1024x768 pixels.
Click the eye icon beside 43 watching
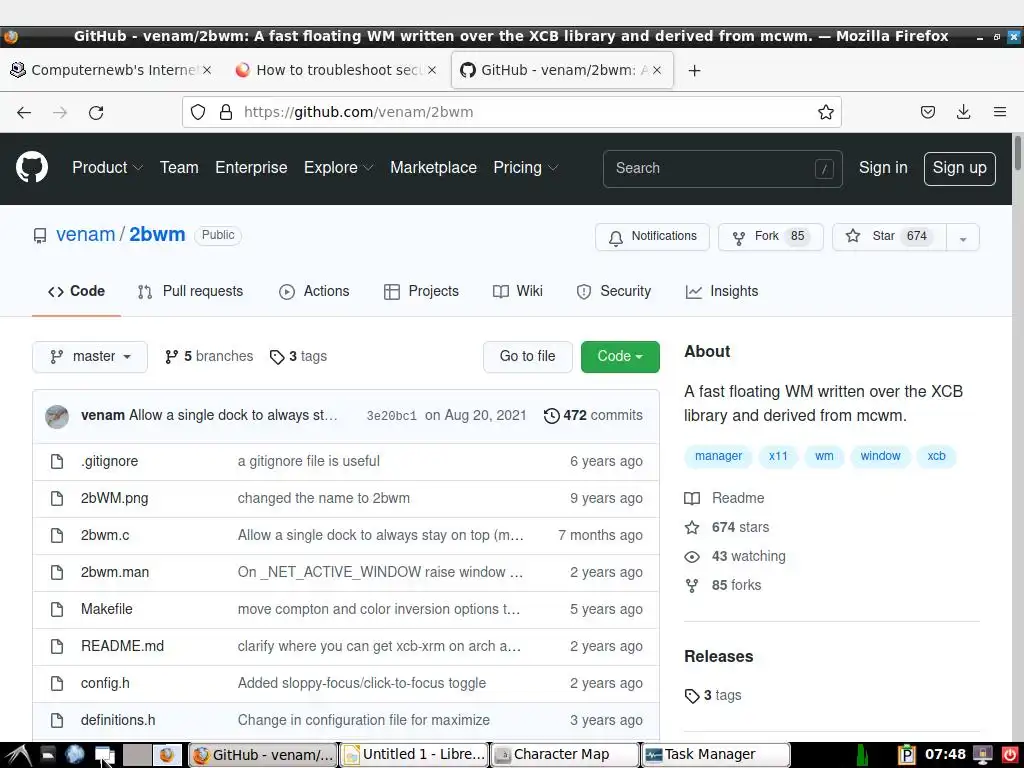[x=692, y=556]
